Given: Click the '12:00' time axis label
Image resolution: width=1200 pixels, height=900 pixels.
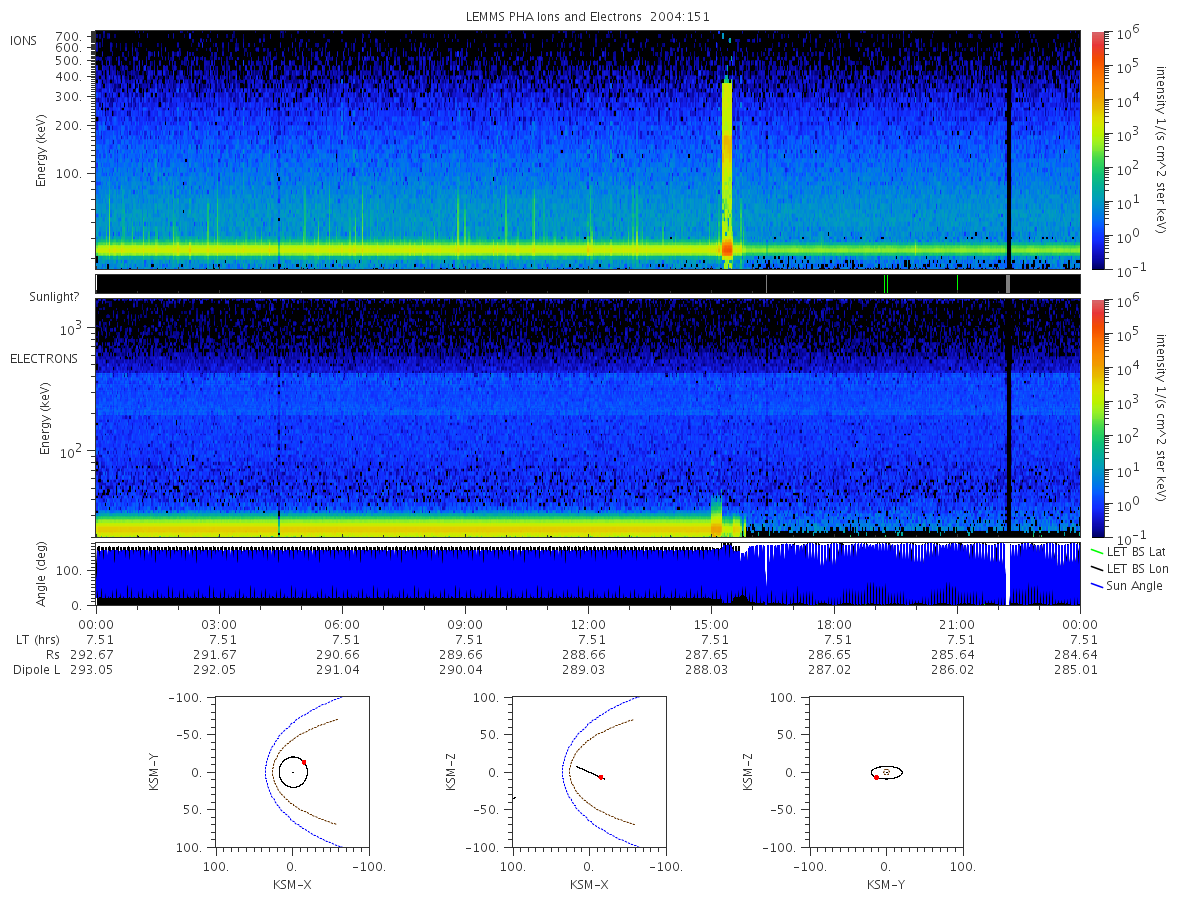Looking at the screenshot, I should (588, 624).
